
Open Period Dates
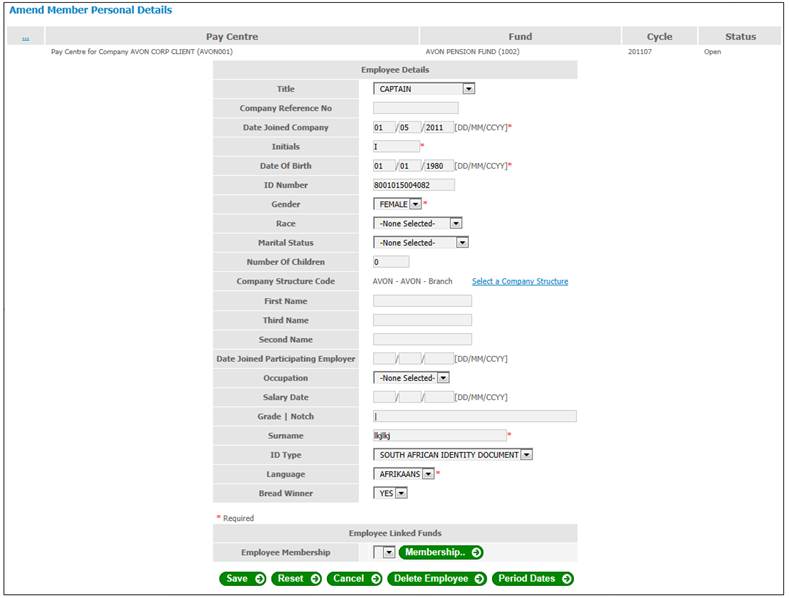[x=532, y=578]
